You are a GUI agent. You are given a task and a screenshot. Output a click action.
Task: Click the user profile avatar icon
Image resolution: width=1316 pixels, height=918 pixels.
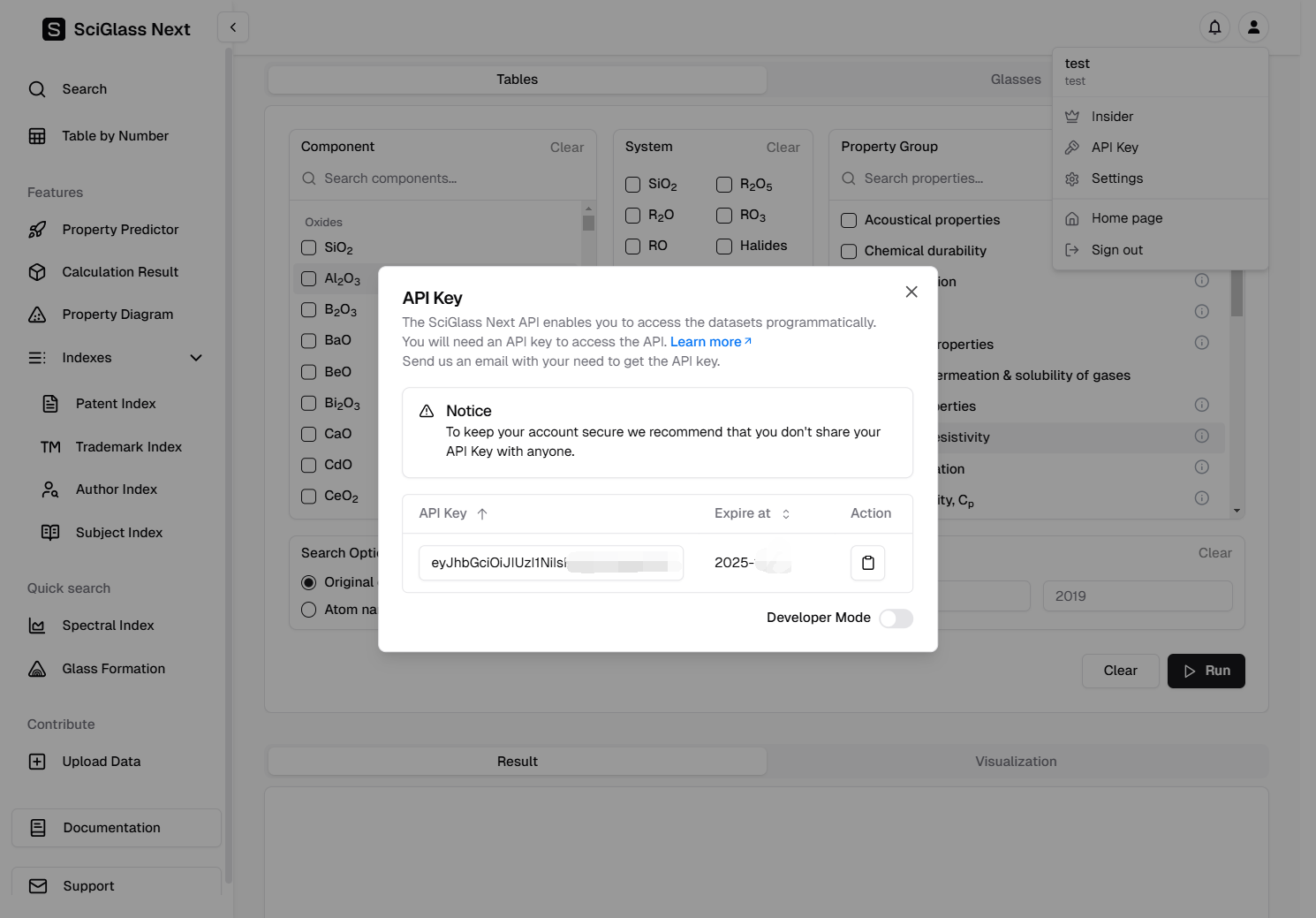[x=1253, y=27]
